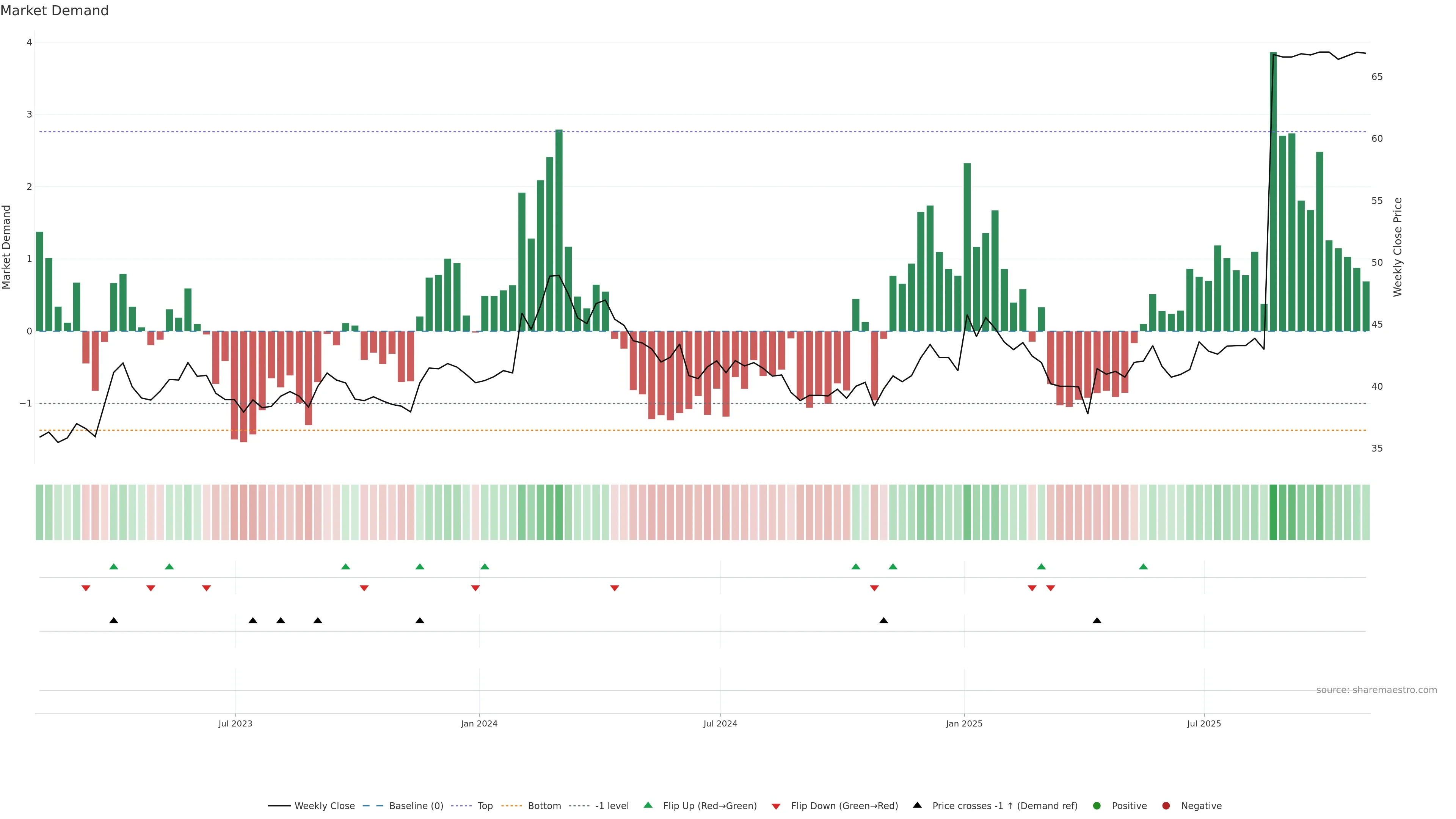1456x819 pixels.
Task: Click the Jan 2024 axis label
Action: [x=479, y=723]
